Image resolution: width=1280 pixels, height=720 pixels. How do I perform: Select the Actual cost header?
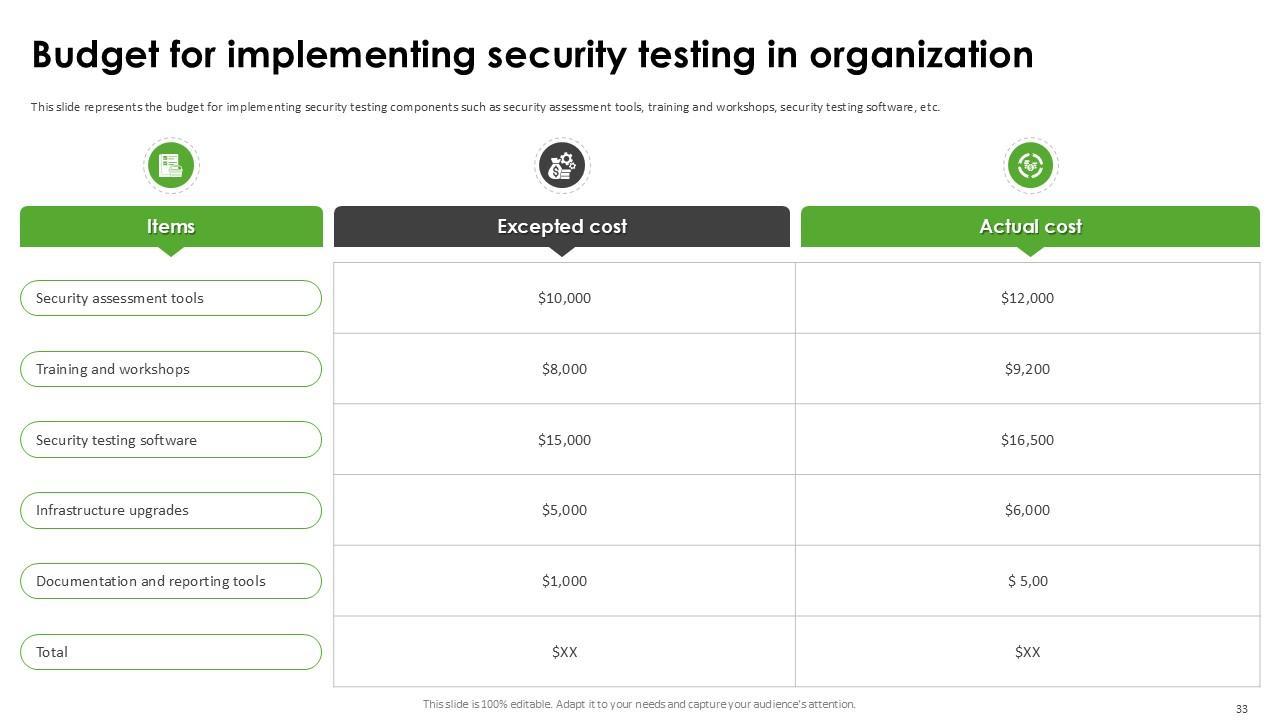1030,227
